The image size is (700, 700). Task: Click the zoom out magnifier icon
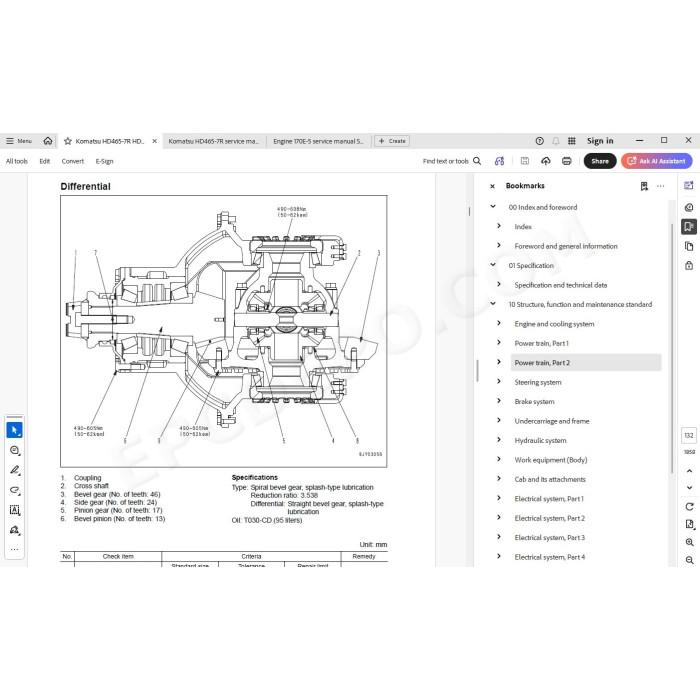pyautogui.click(x=689, y=560)
